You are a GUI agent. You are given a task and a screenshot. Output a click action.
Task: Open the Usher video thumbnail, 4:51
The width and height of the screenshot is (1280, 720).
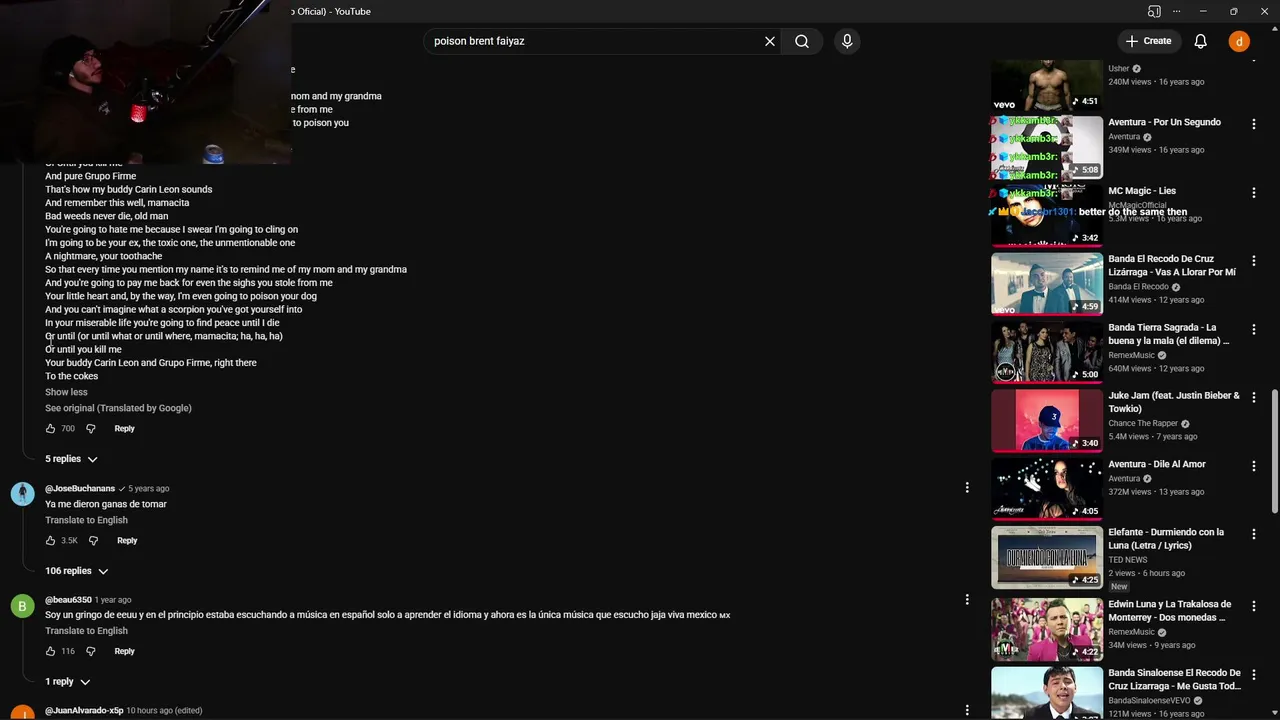[x=1047, y=85]
